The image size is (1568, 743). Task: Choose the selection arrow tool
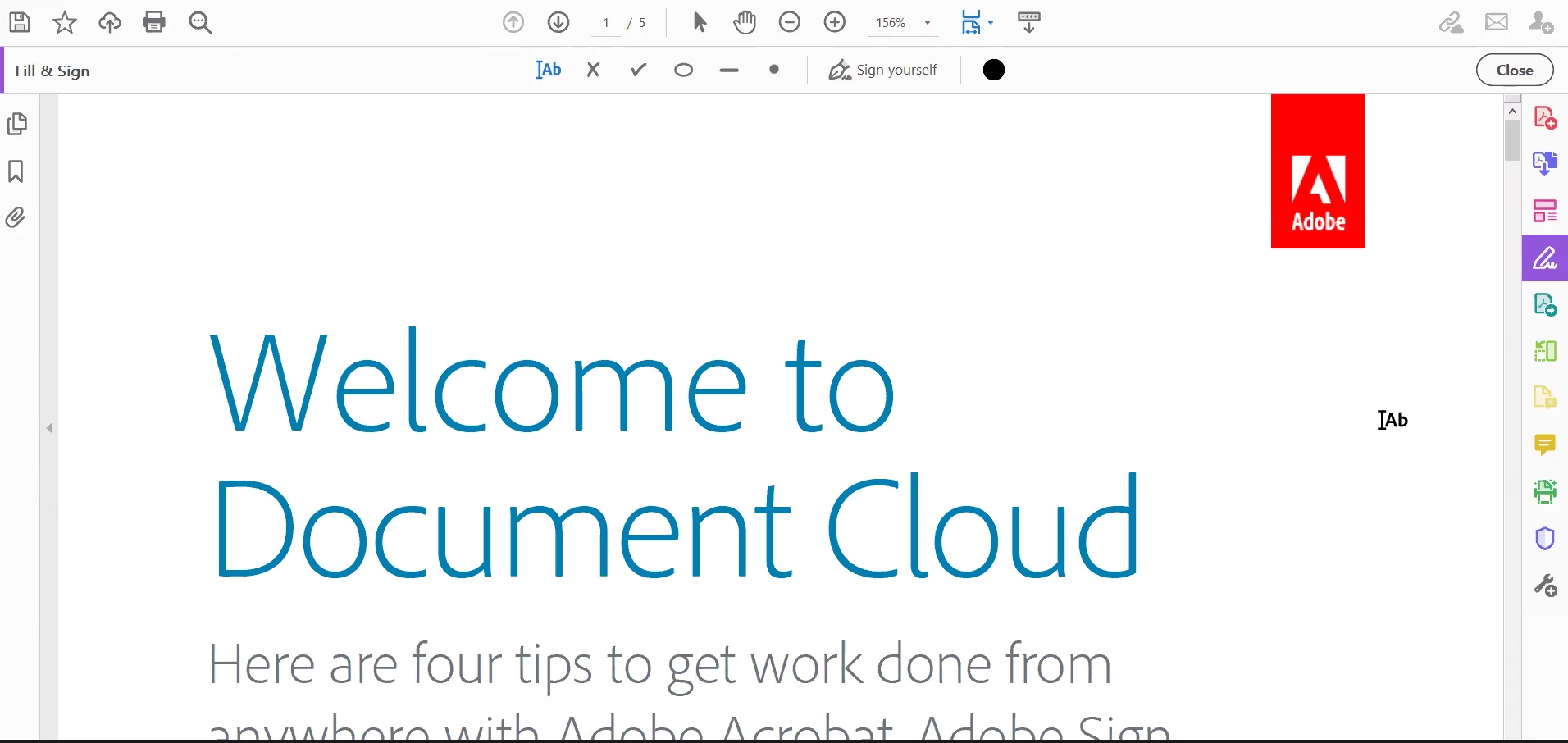(x=700, y=22)
